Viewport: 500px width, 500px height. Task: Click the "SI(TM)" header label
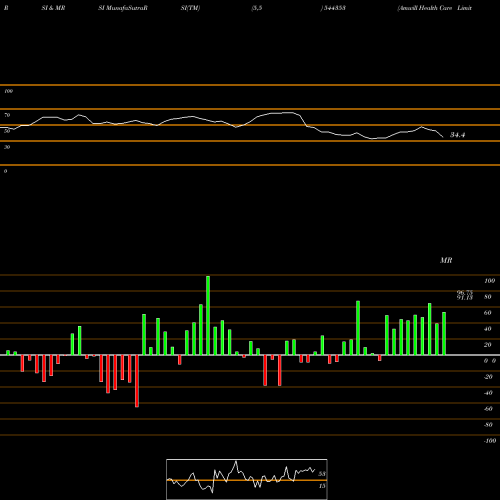pyautogui.click(x=190, y=8)
